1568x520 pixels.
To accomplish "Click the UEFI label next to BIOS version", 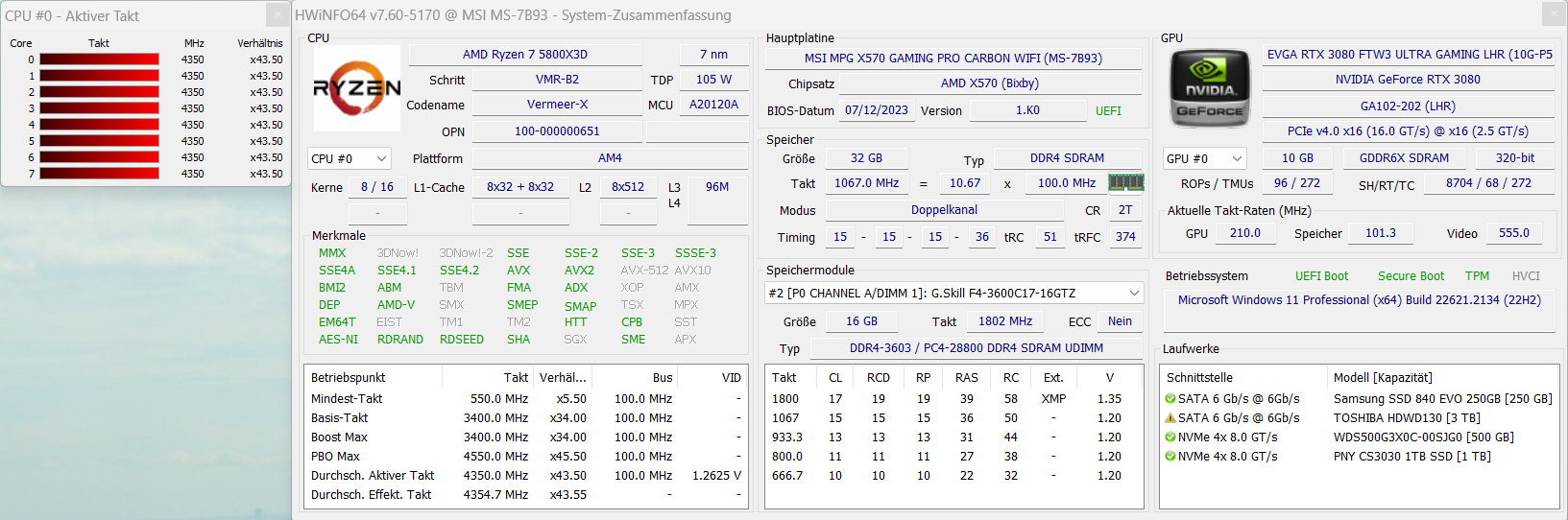I will (1108, 111).
